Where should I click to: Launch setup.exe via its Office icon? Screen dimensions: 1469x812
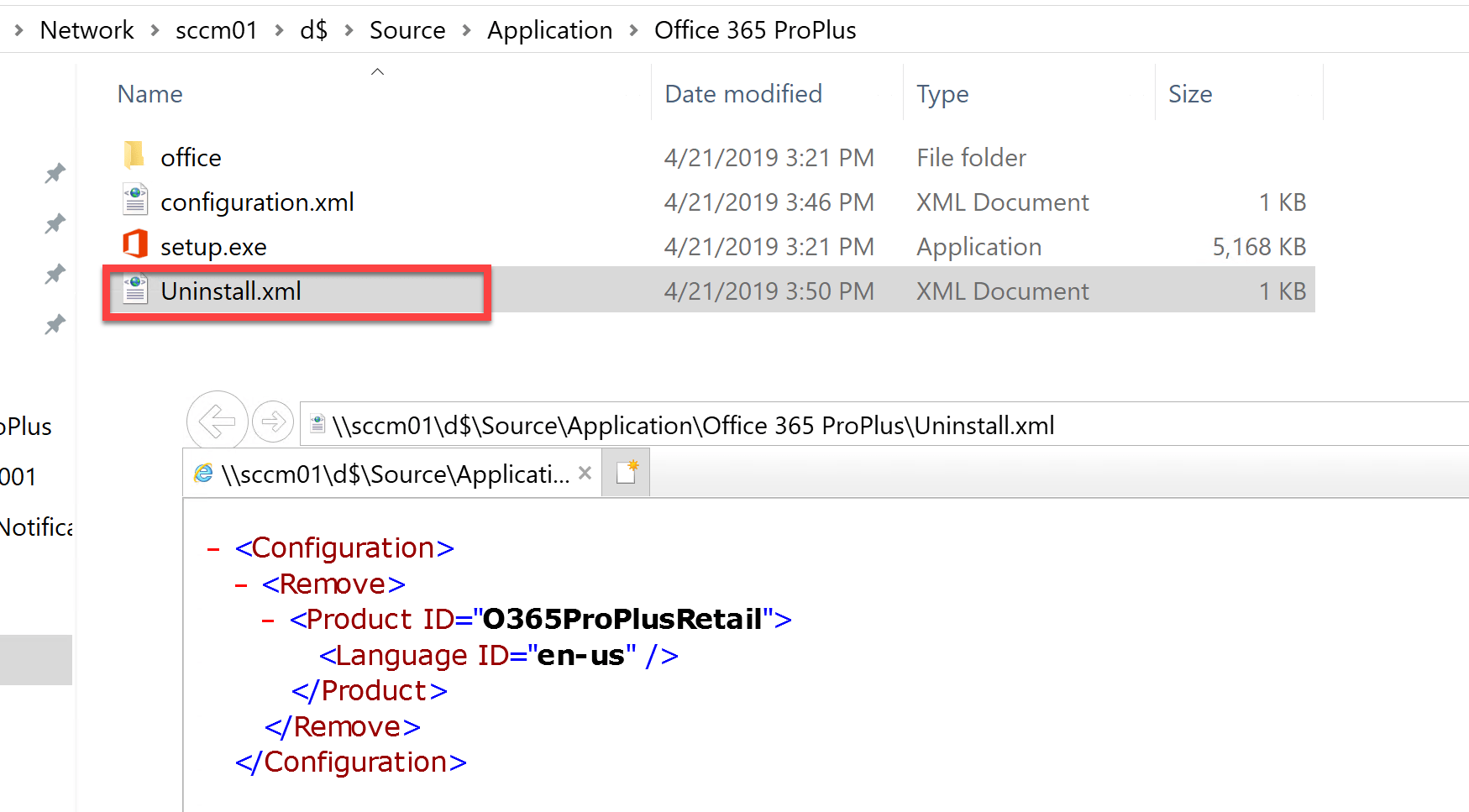134,245
